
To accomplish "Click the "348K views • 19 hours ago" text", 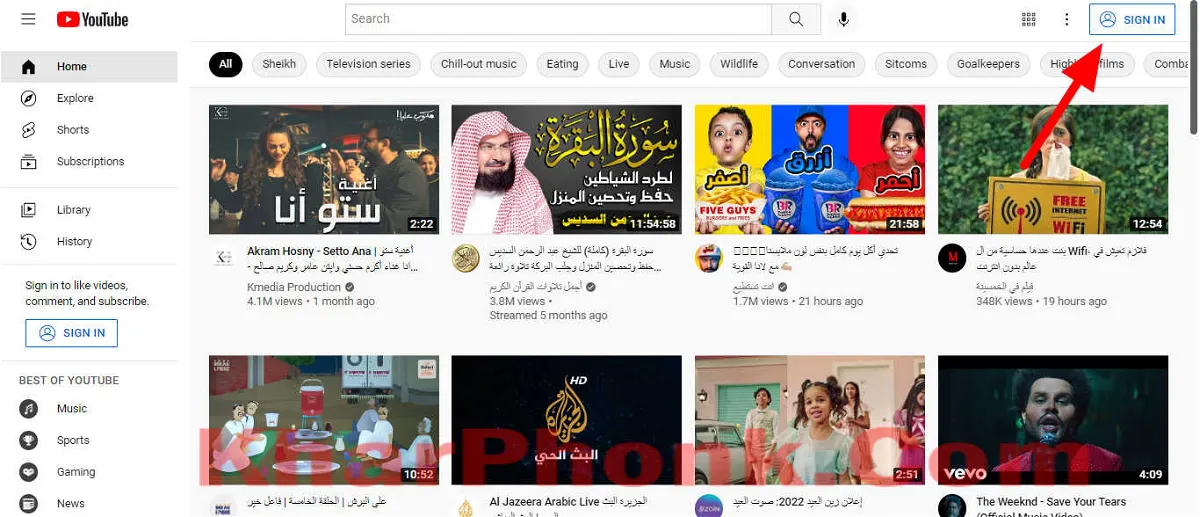I will point(1042,301).
